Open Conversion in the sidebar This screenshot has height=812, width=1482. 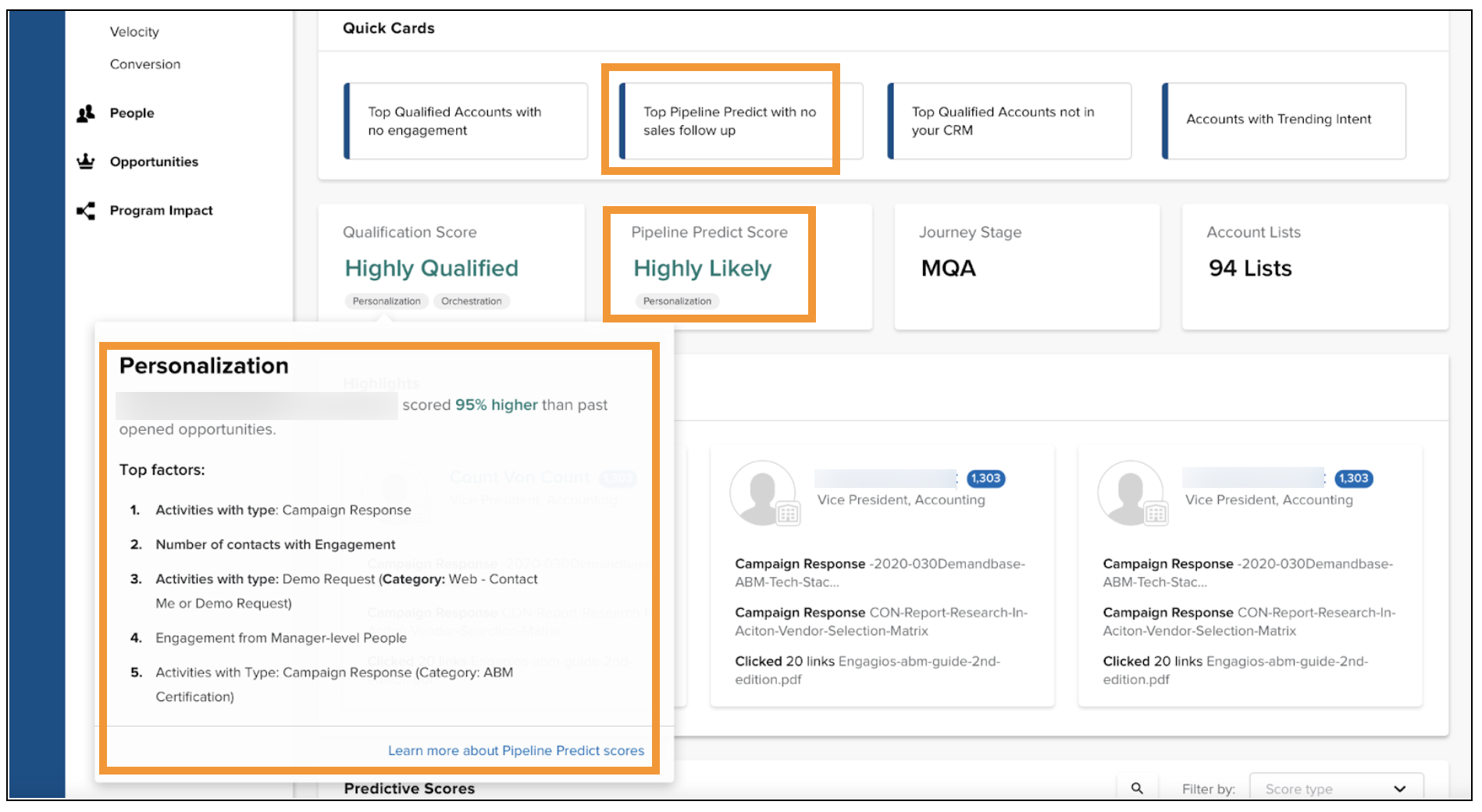[x=145, y=64]
